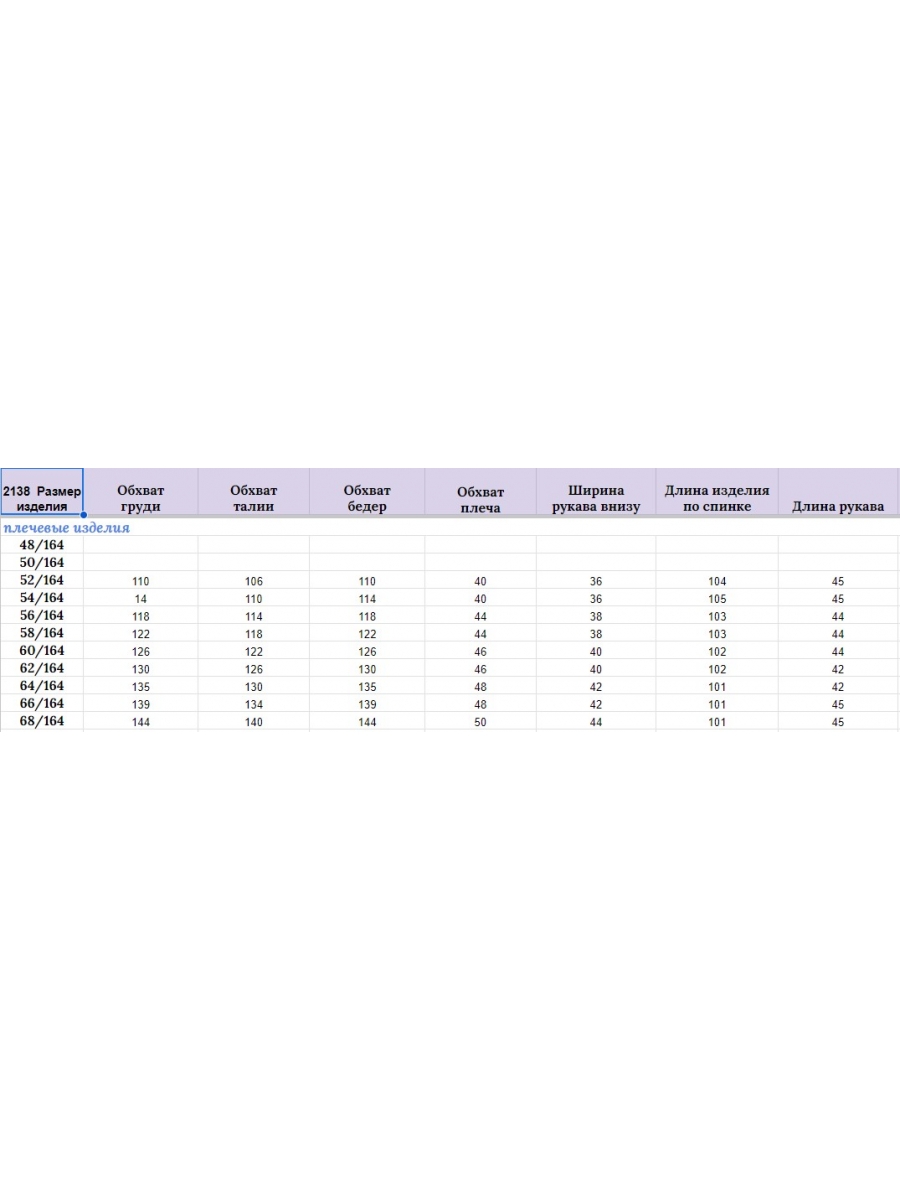Click the blue fill handle of selected cell
This screenshot has width=900, height=1200.
coord(83,516)
